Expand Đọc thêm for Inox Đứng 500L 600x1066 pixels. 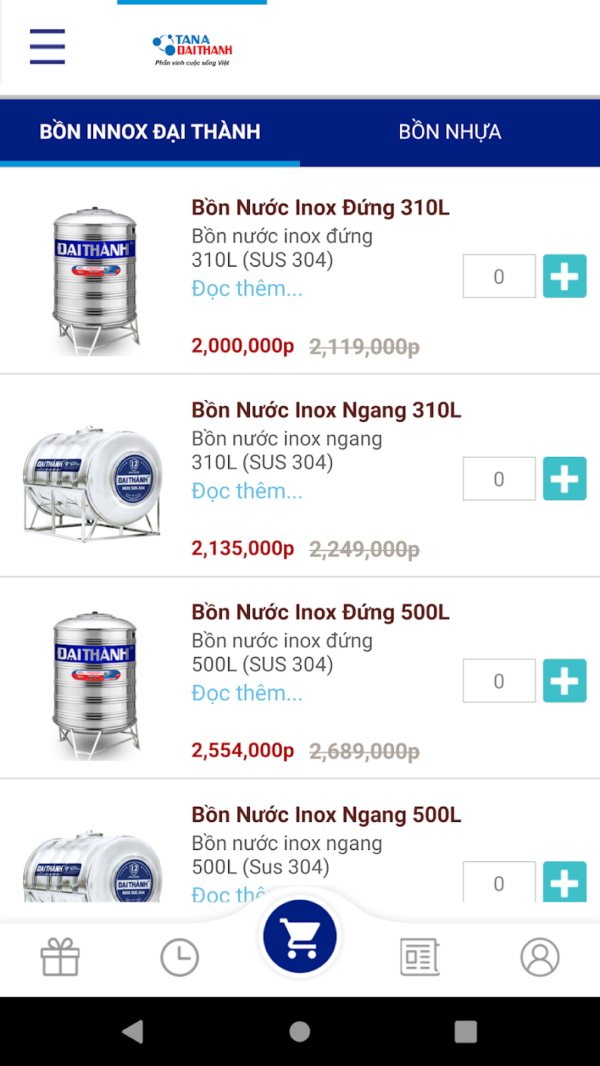click(x=247, y=693)
